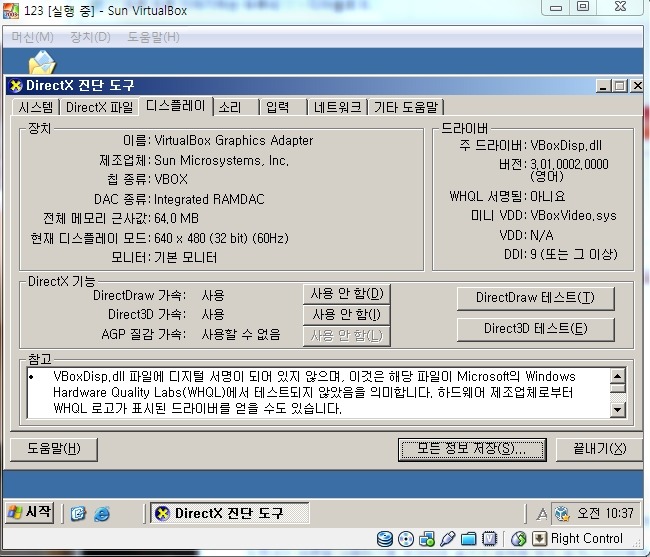
Task: Click the VBOX chip type value
Action: point(171,179)
